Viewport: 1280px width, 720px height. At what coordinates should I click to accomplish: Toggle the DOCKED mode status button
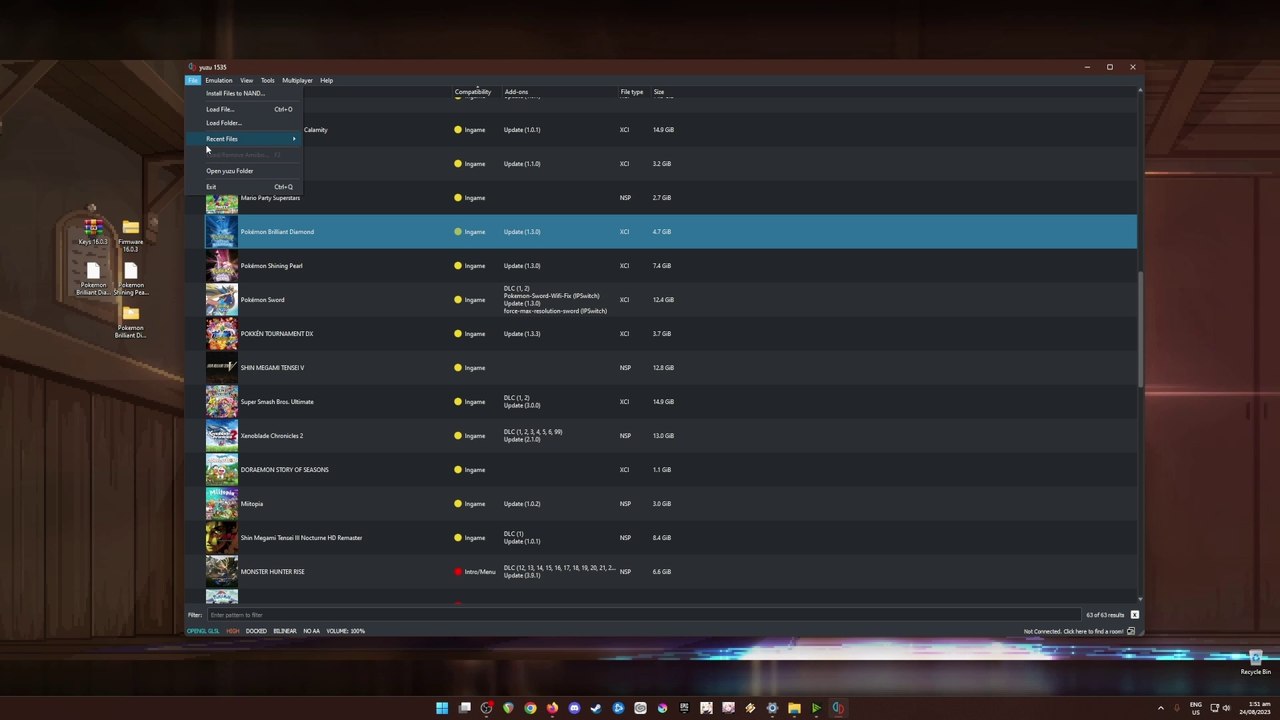[x=256, y=631]
